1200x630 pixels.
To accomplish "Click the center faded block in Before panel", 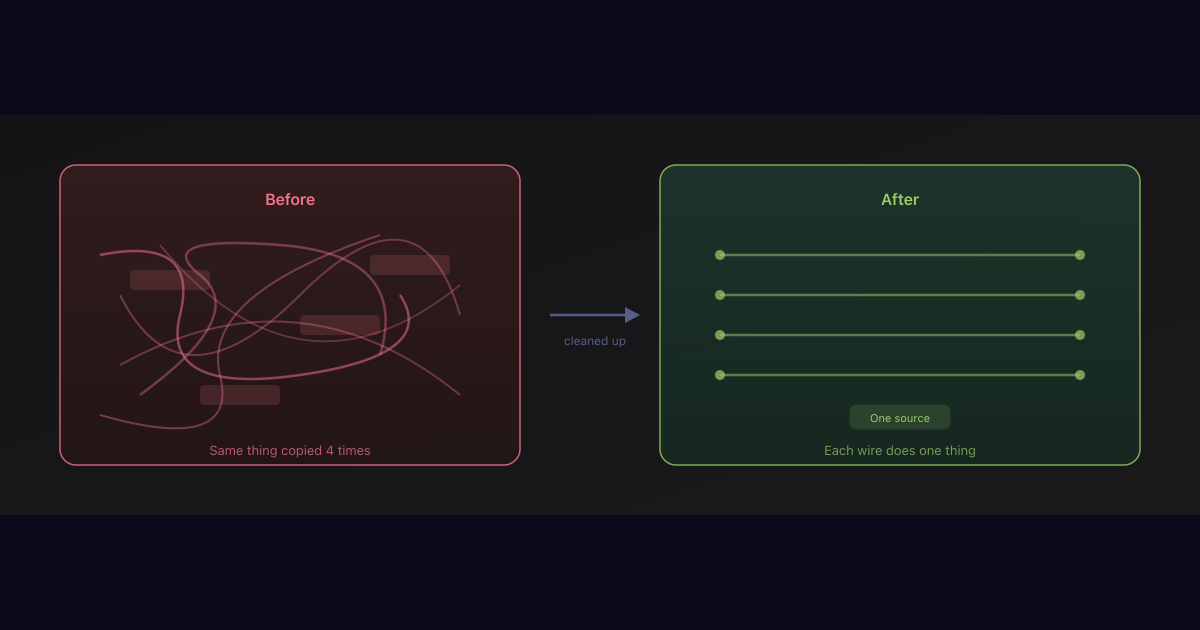I will [340, 325].
